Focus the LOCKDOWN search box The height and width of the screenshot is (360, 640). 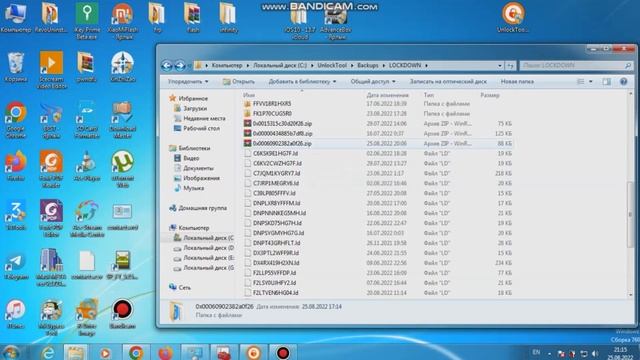click(x=576, y=65)
